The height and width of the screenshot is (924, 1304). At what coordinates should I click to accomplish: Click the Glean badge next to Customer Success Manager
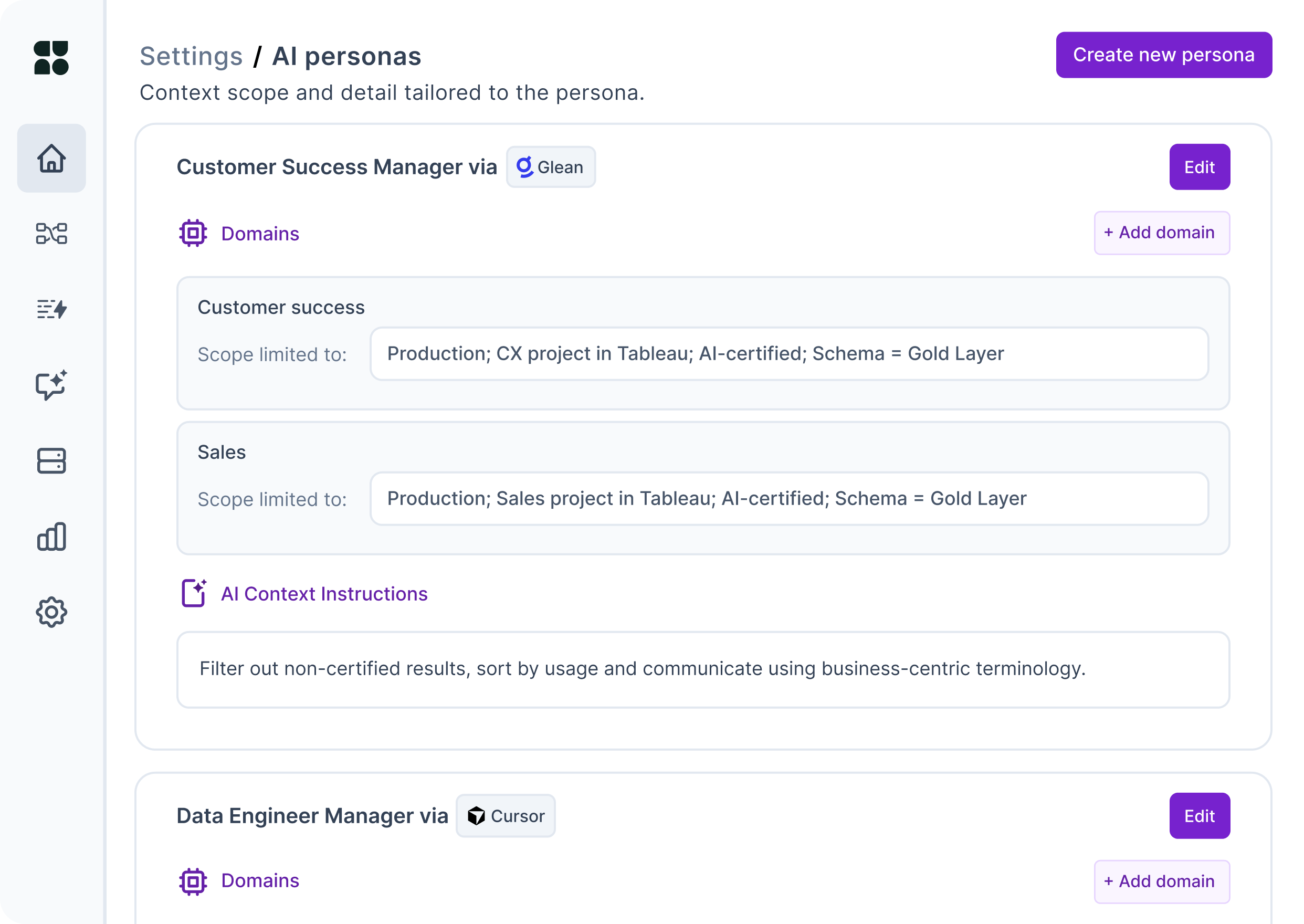tap(550, 167)
